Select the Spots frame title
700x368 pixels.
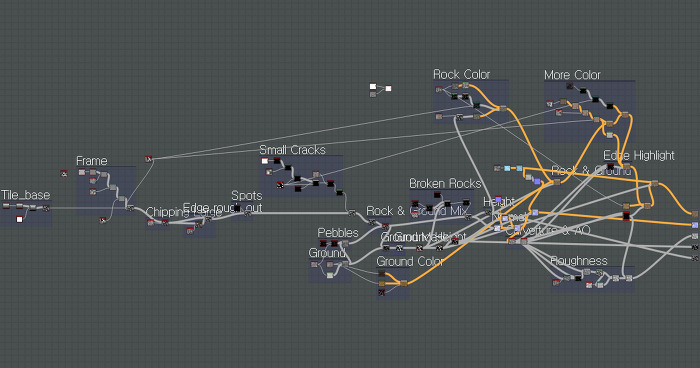[x=246, y=196]
